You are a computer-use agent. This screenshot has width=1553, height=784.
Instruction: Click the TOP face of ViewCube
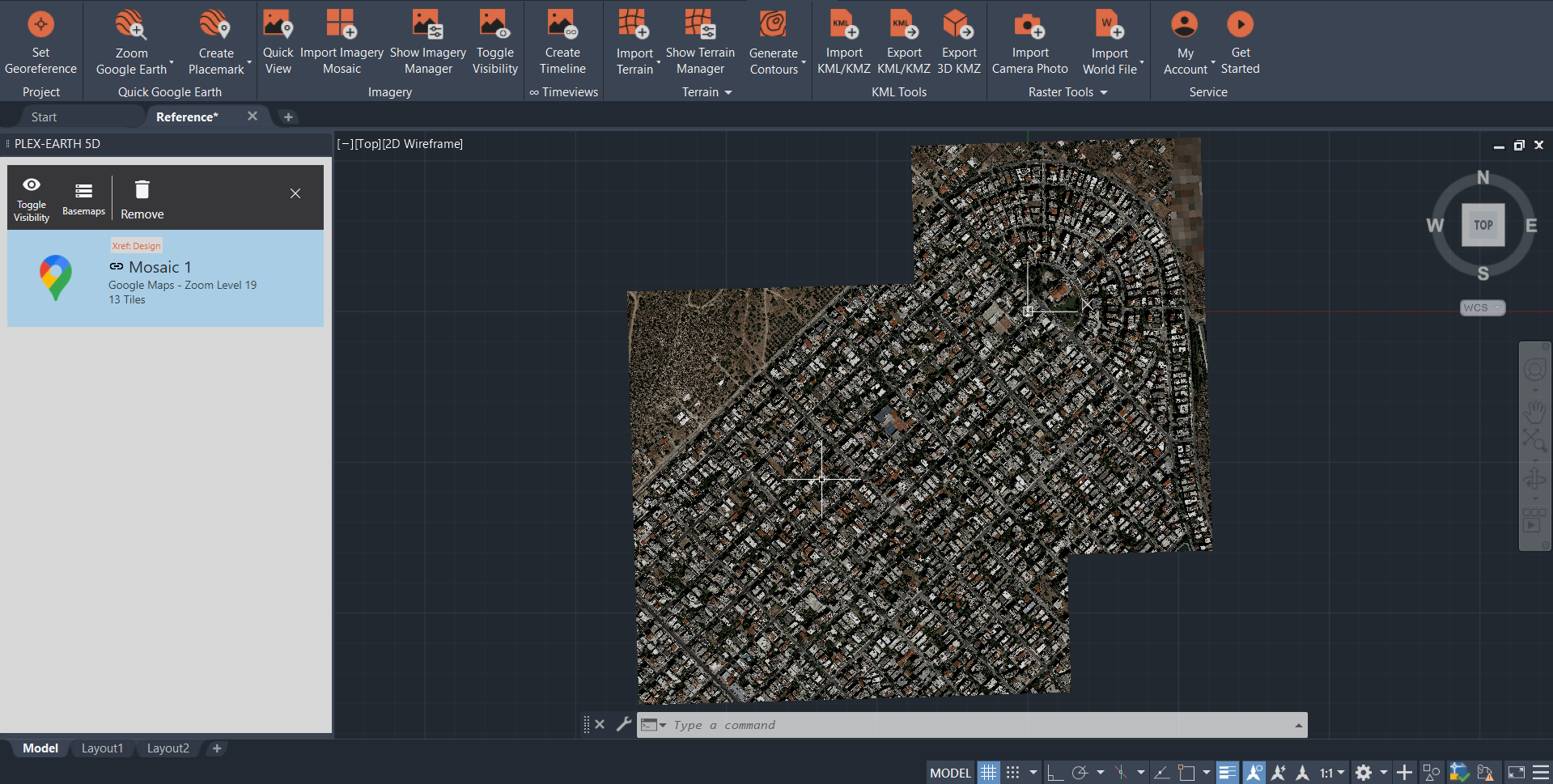click(x=1483, y=225)
